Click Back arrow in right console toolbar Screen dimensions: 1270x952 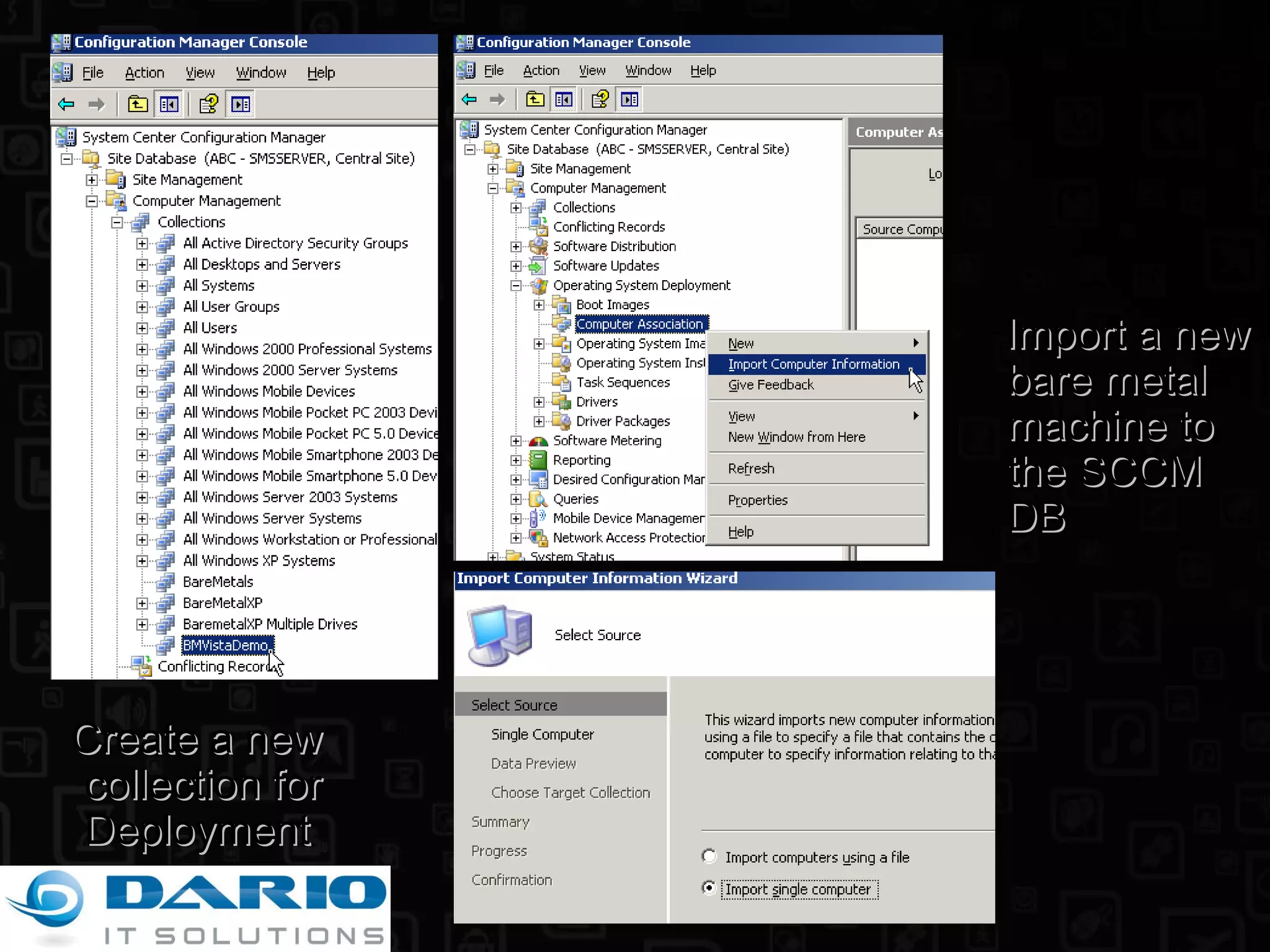(x=469, y=99)
